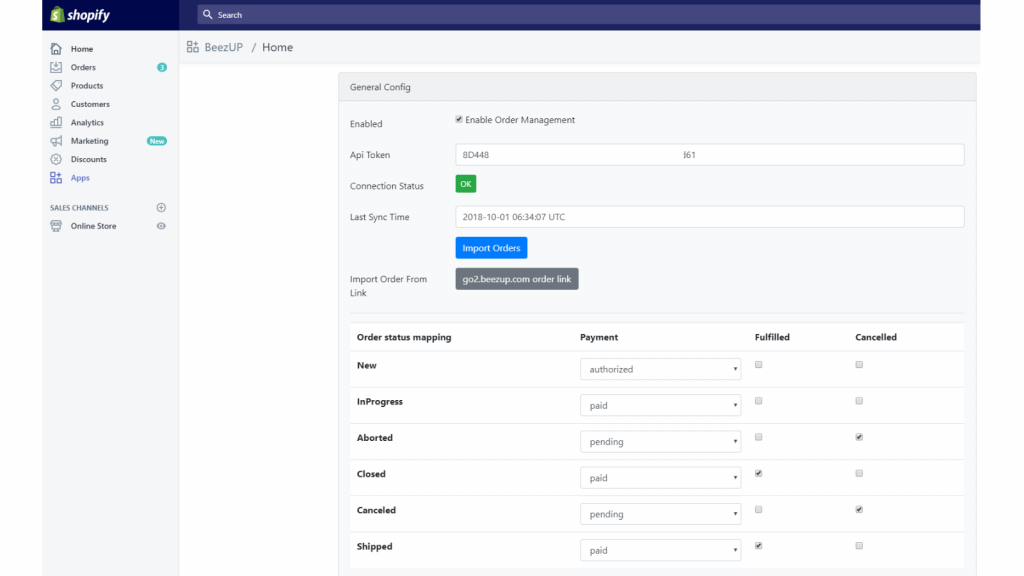Image resolution: width=1024 pixels, height=576 pixels.
Task: Open Marketing in sidebar menu
Action: [89, 141]
